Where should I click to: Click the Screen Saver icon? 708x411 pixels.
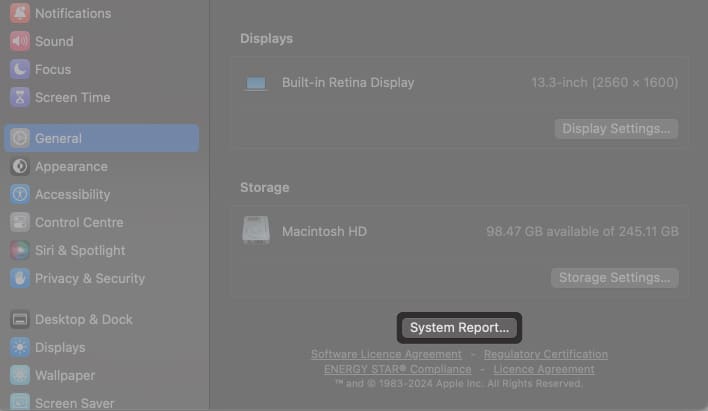point(19,402)
